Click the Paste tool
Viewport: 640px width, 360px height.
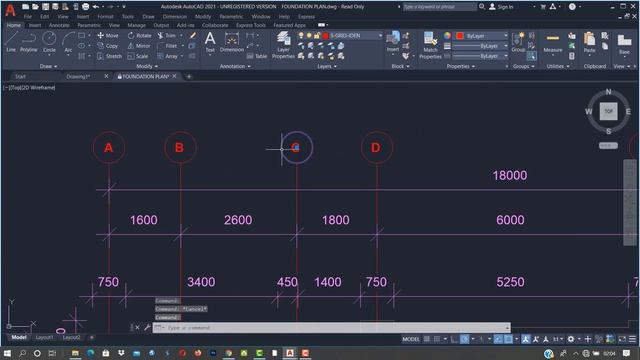pos(589,43)
